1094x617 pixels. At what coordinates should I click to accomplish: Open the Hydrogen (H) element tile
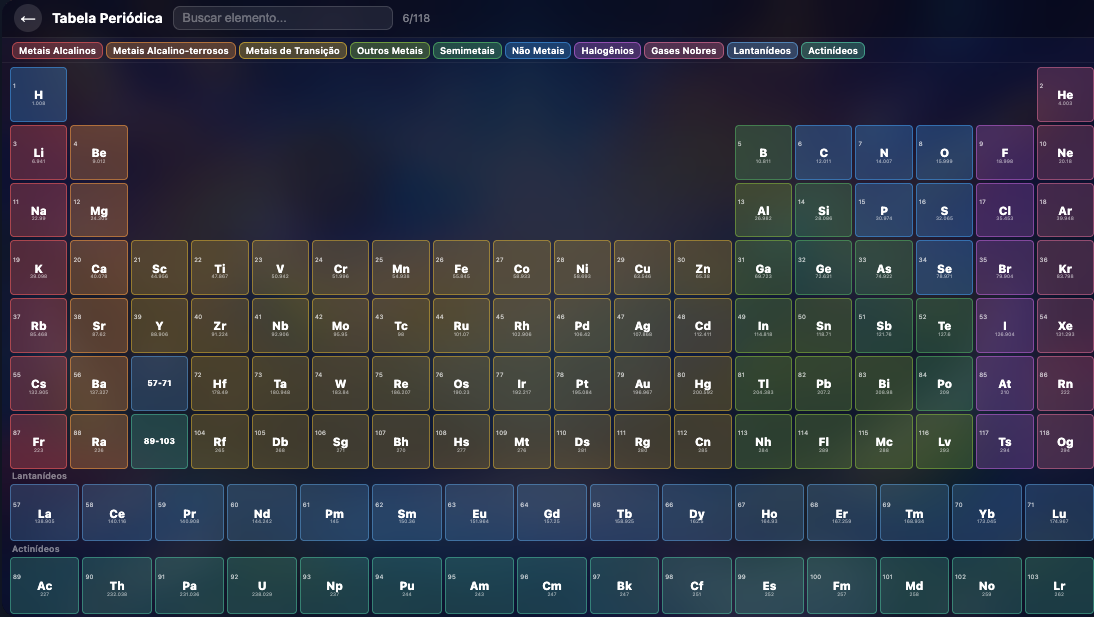coord(38,95)
